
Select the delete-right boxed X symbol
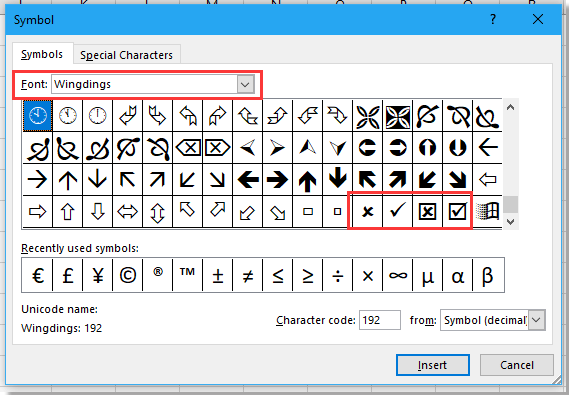click(x=218, y=148)
